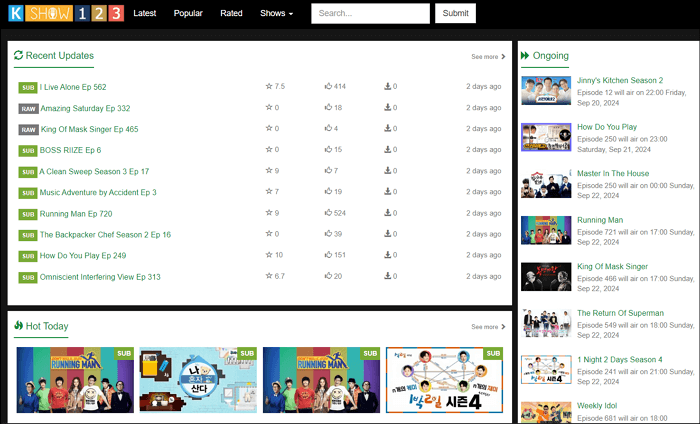Screen dimensions: 700x424
Task: Click the KShow123 logo
Action: (66, 13)
